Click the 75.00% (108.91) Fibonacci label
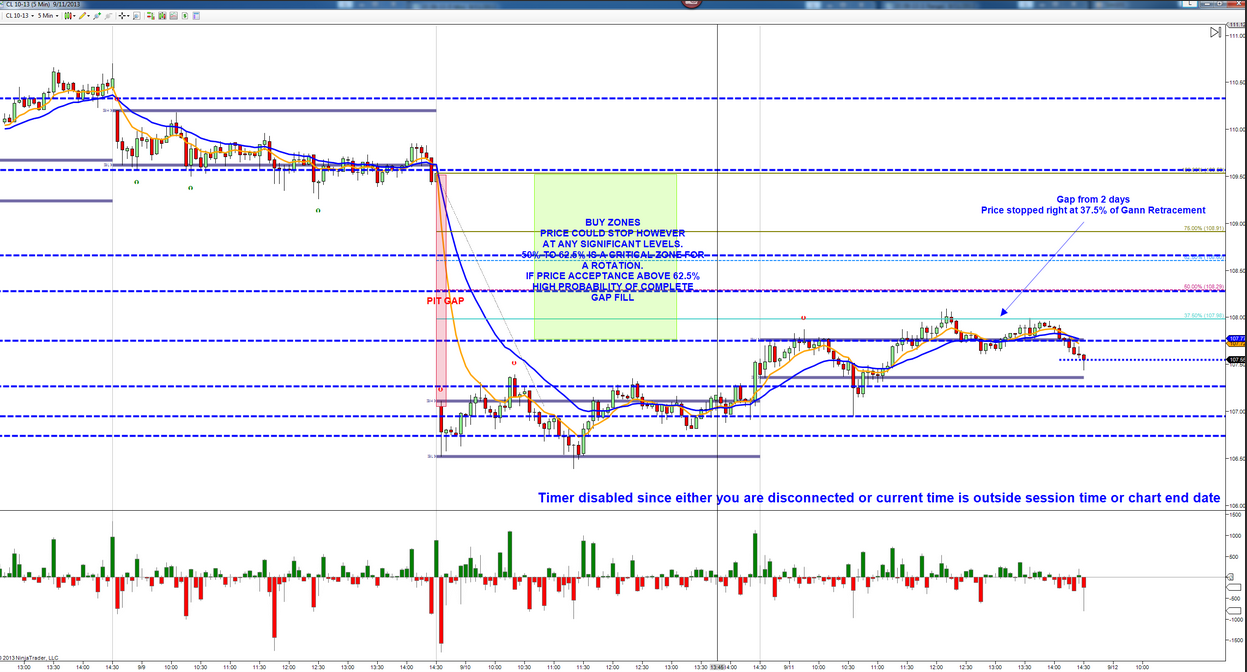The height and width of the screenshot is (672, 1247). click(1205, 228)
